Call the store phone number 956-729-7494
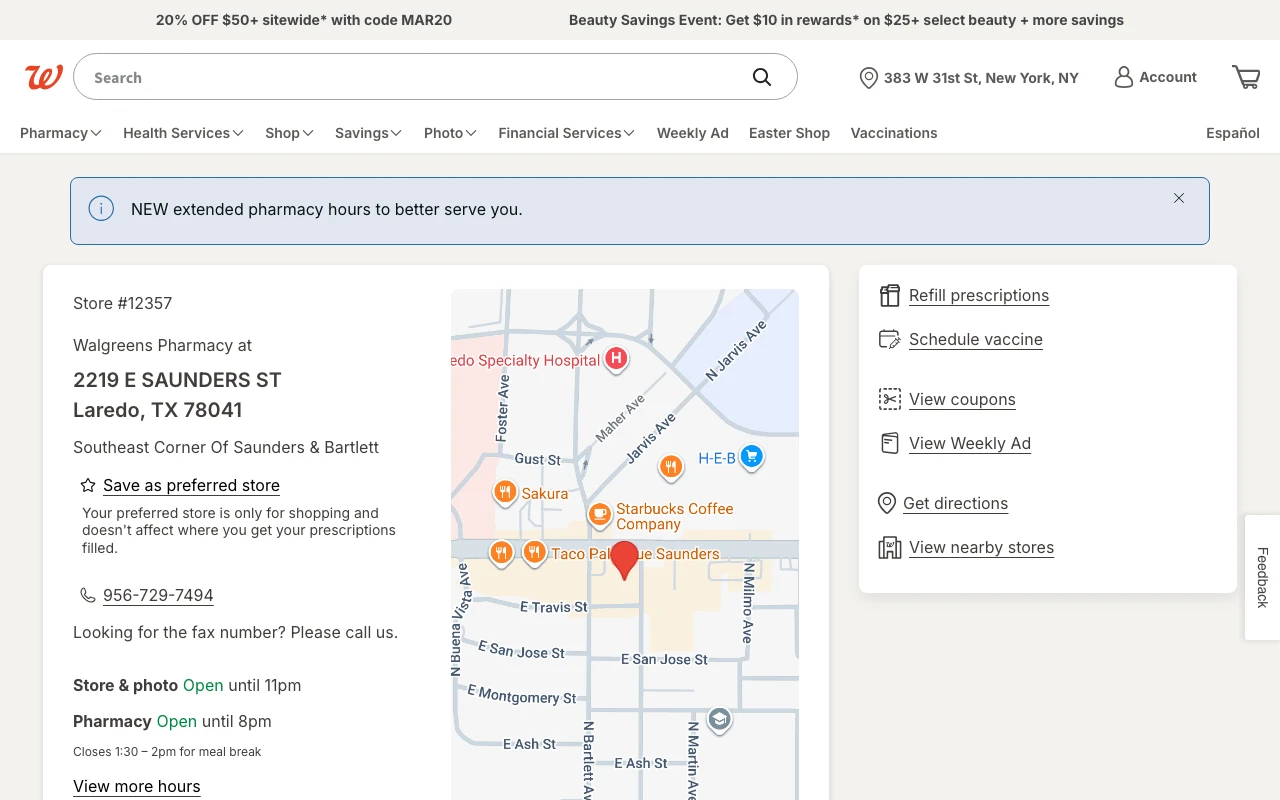Screen dimensions: 1280x800 point(158,595)
